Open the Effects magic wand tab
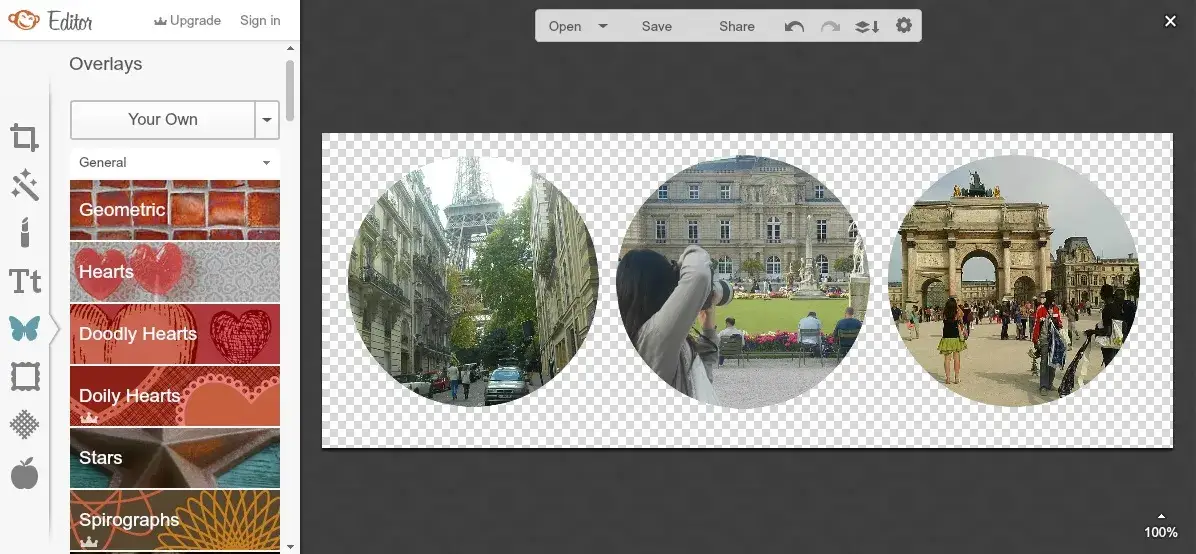The width and height of the screenshot is (1196, 554). click(24, 185)
